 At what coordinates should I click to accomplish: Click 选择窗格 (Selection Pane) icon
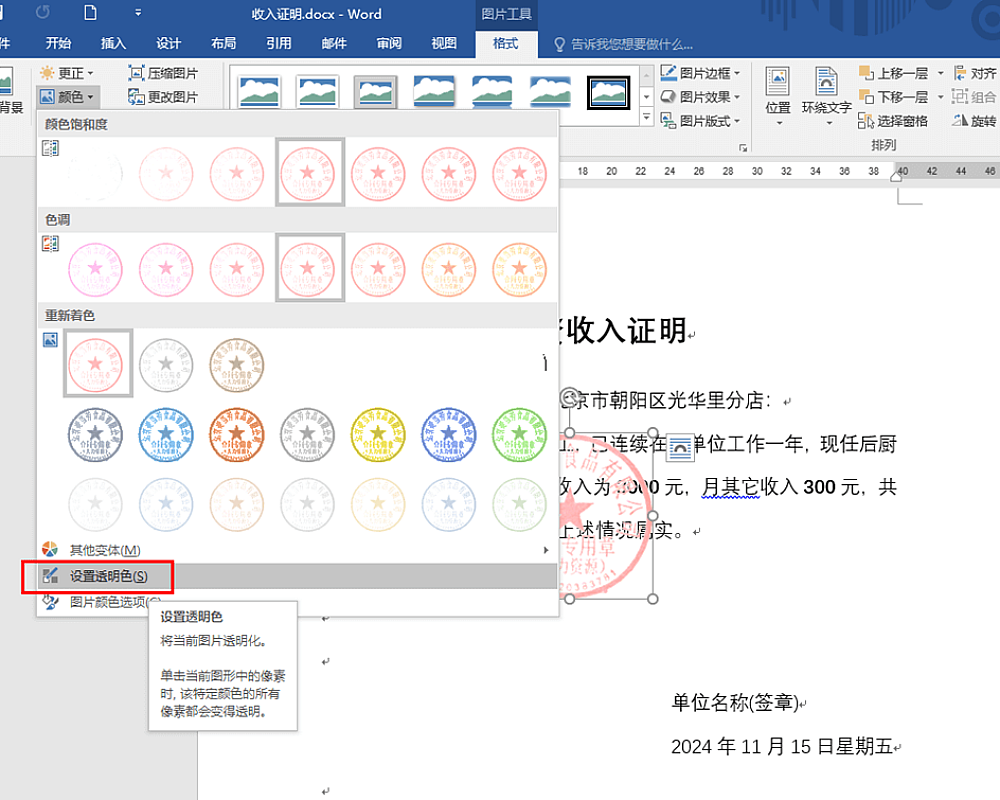click(x=866, y=121)
